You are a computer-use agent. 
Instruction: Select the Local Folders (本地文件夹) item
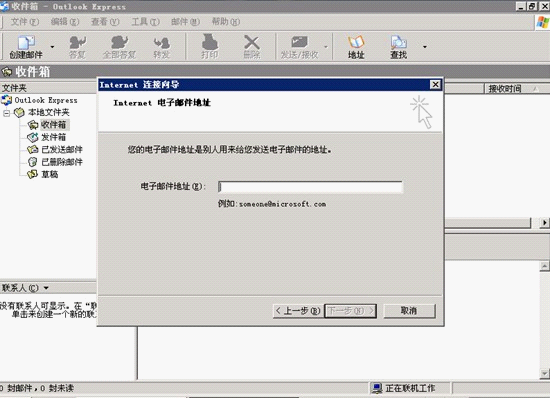tap(48, 112)
